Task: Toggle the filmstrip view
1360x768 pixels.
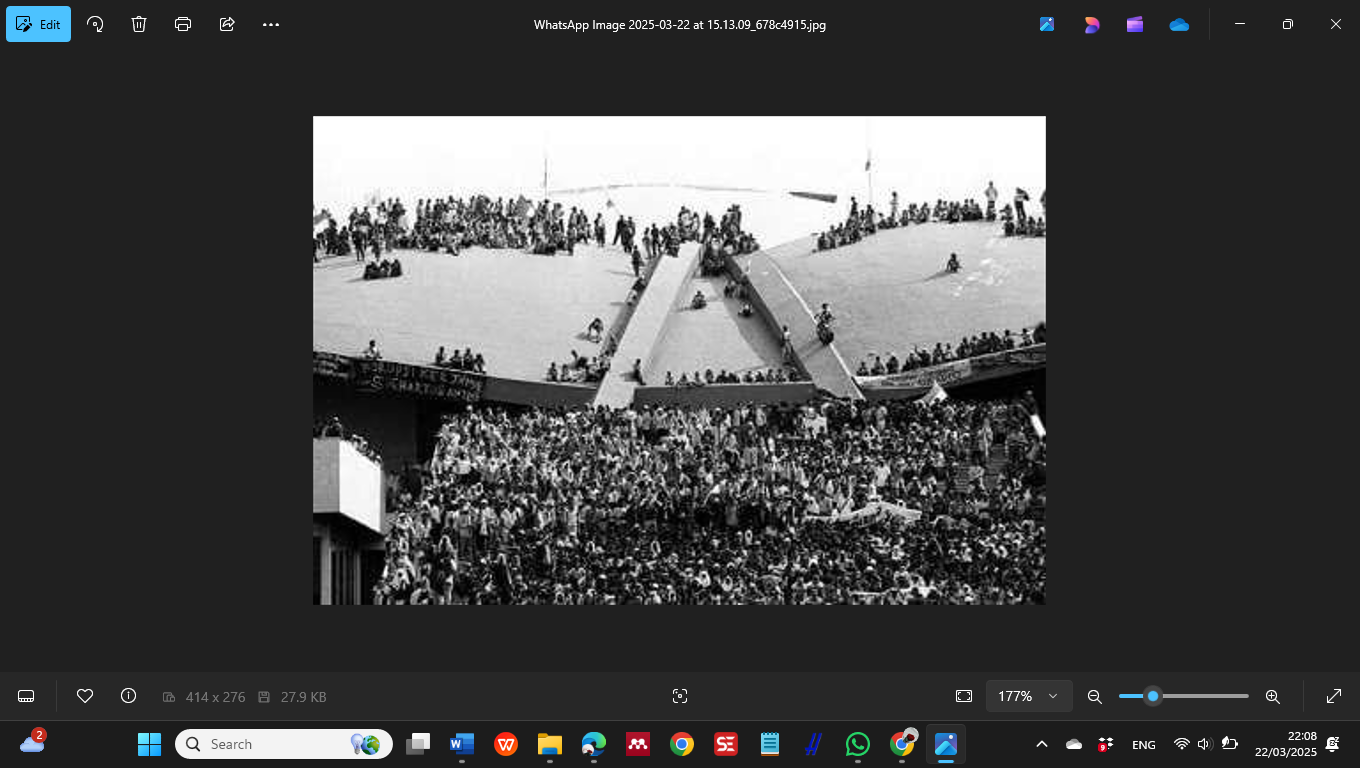Action: point(27,696)
